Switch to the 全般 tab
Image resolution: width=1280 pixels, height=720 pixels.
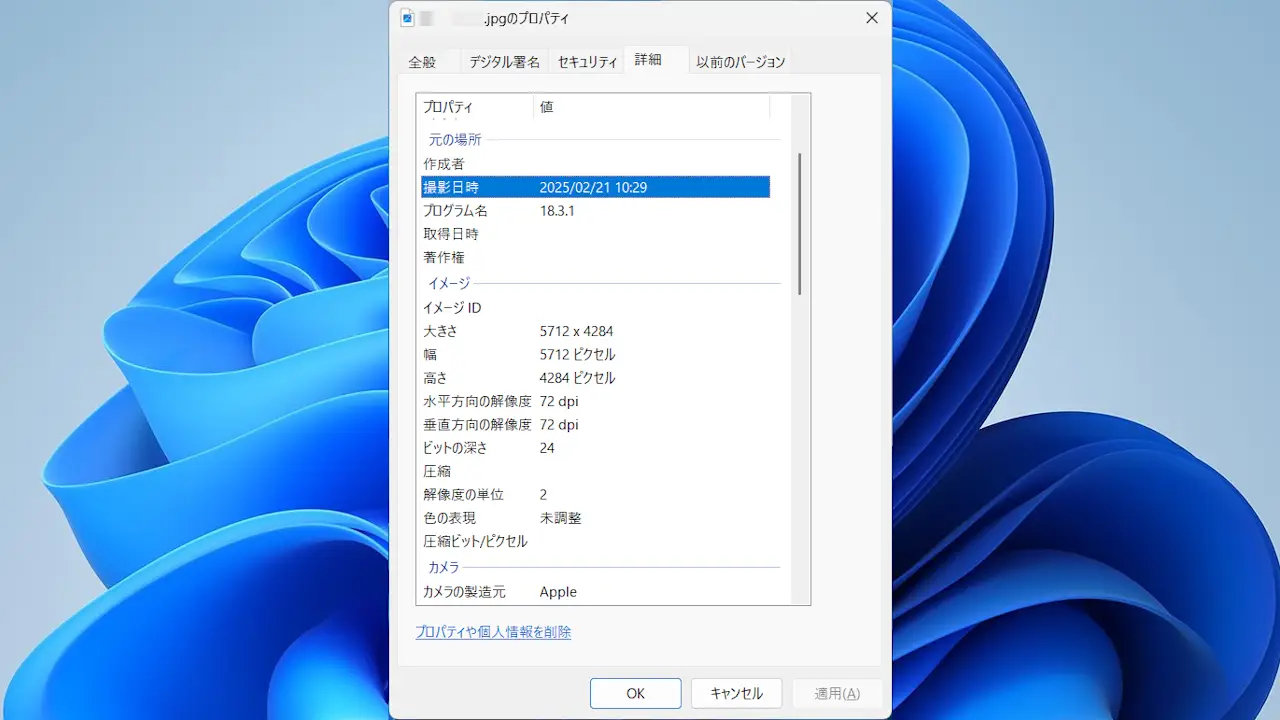coord(421,61)
